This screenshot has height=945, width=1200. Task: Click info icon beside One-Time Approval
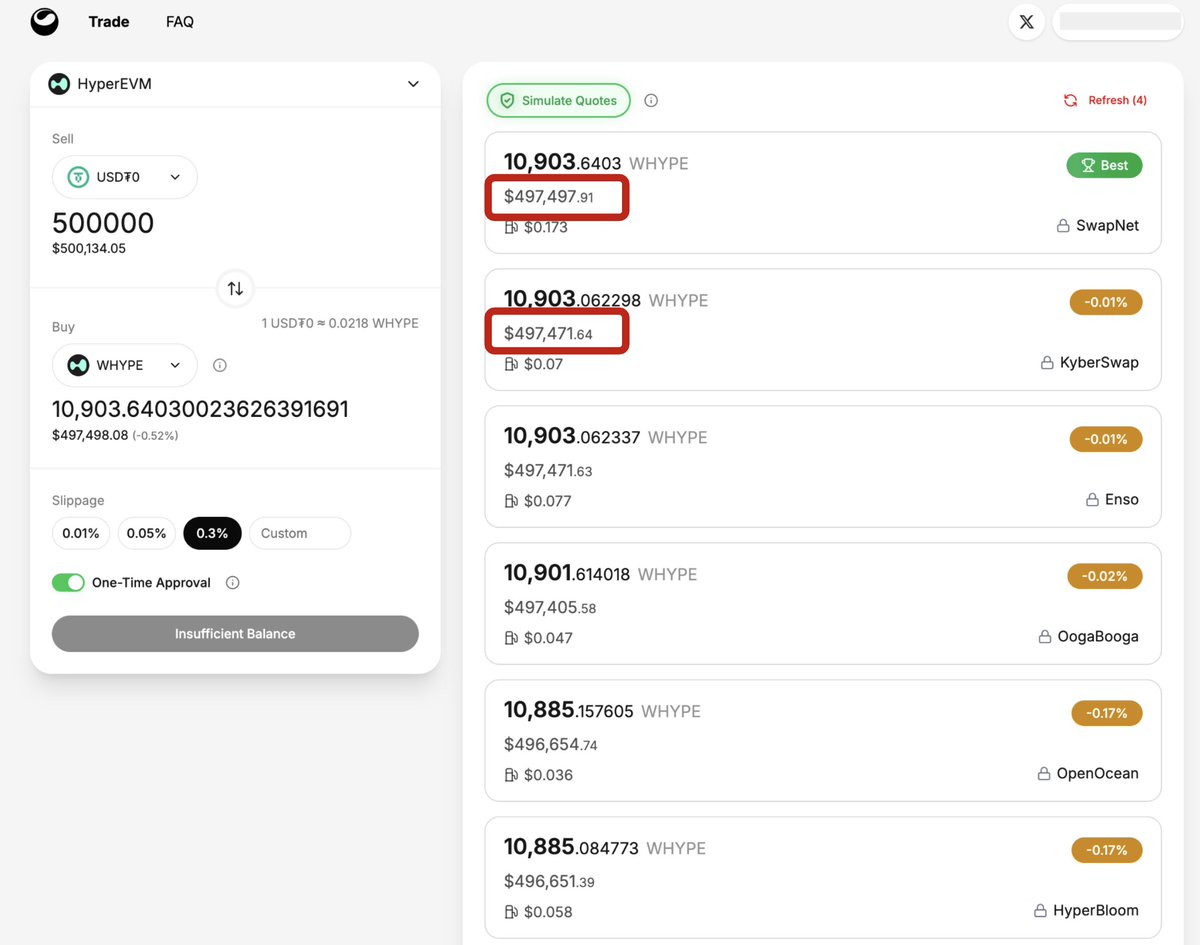[x=233, y=582]
